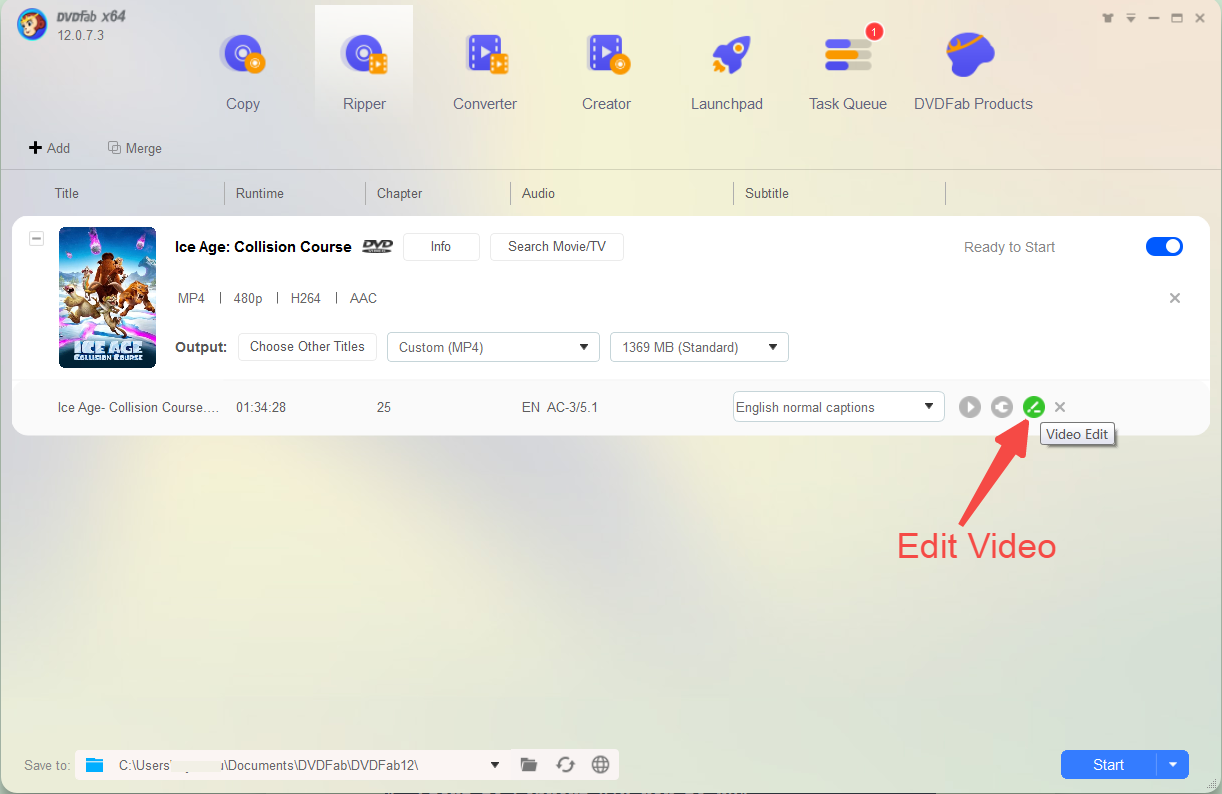Expand the save path dropdown arrow
Viewport: 1222px width, 794px height.
(x=495, y=765)
